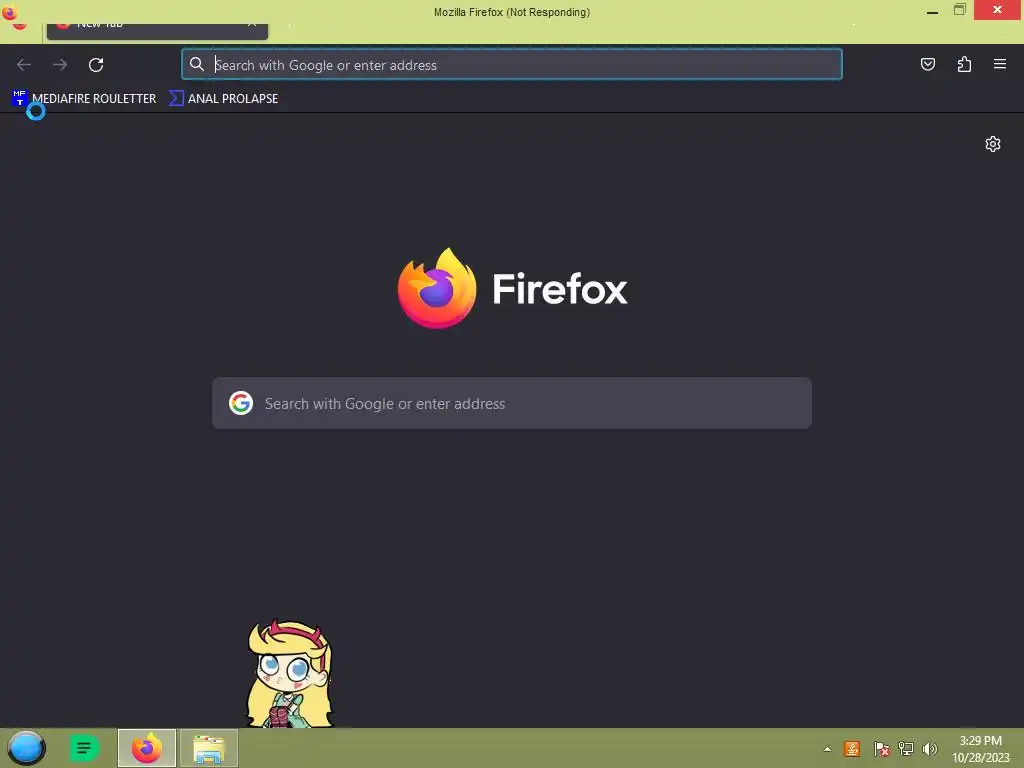
Task: Open the second bookmark on bookmarks toolbar
Action: pos(224,99)
